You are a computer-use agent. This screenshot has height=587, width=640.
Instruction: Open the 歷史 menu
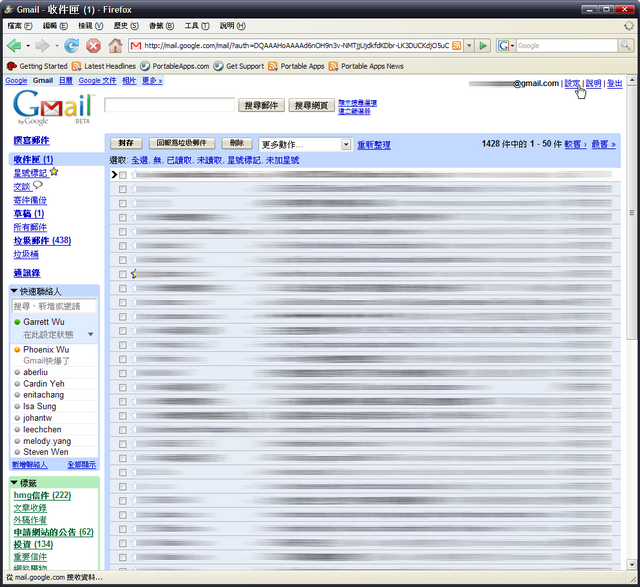tap(126, 26)
